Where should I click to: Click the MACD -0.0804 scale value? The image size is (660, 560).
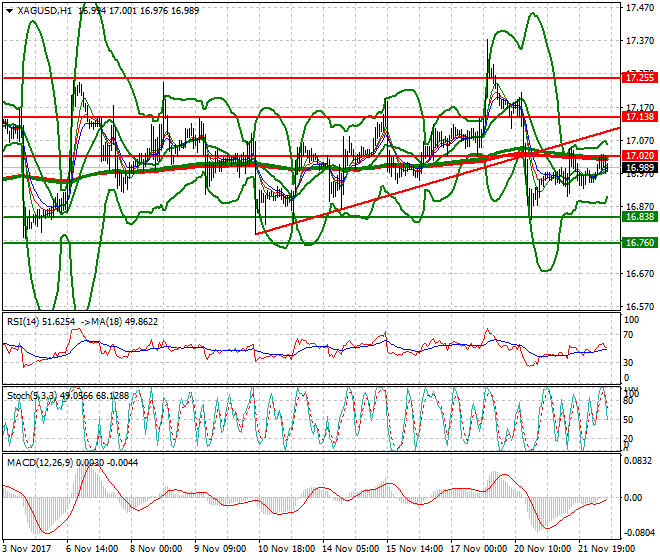(x=639, y=533)
